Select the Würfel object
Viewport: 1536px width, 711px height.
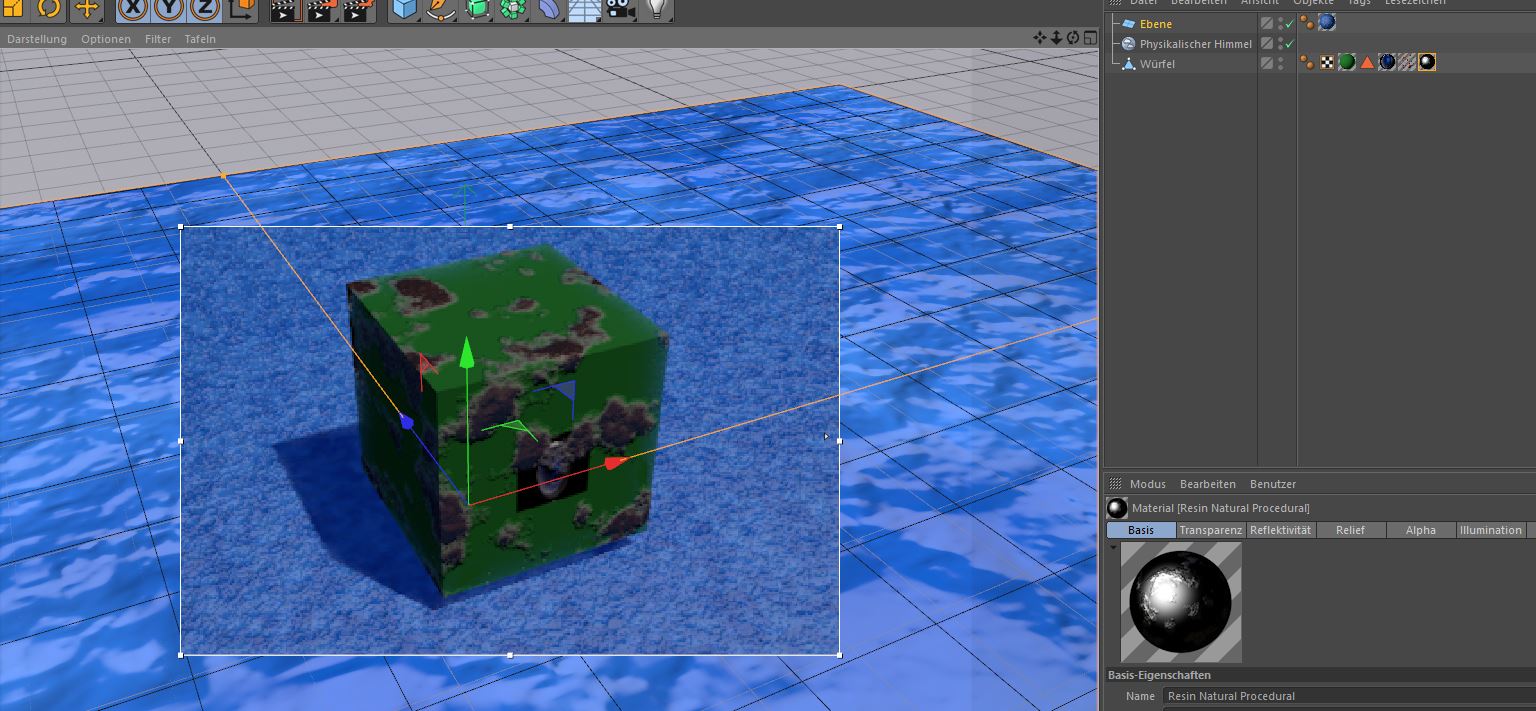point(1157,64)
